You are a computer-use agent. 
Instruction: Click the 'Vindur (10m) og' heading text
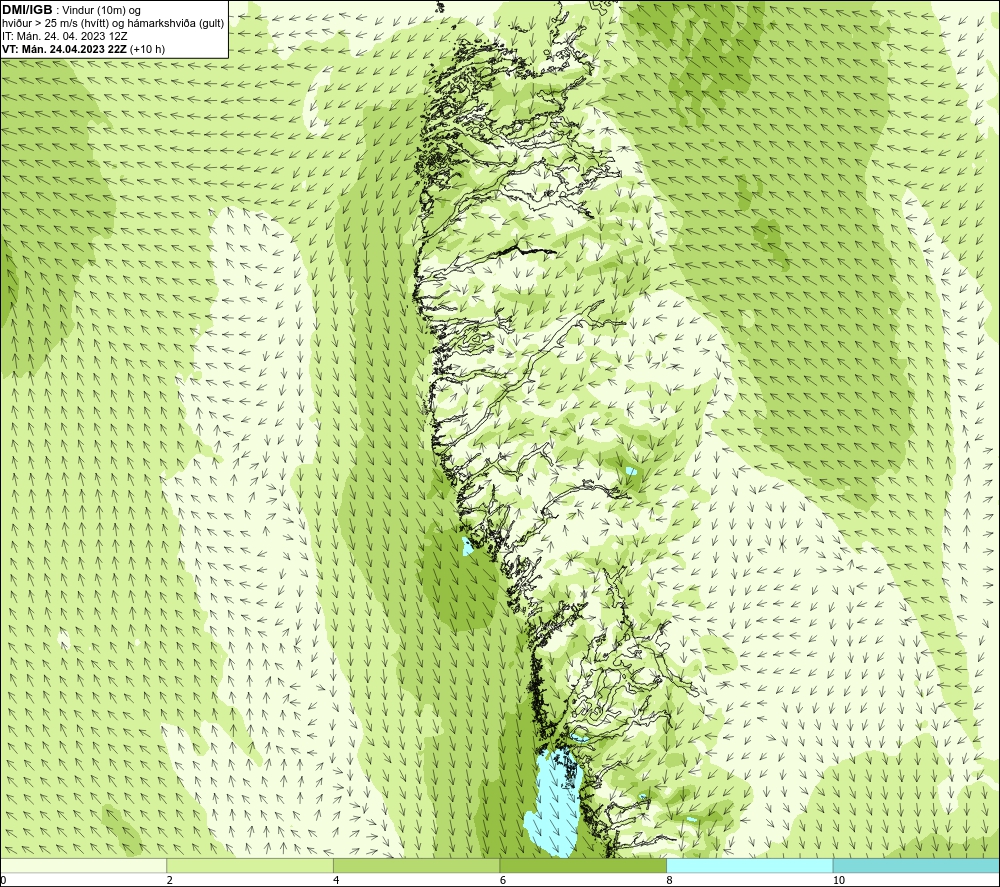pyautogui.click(x=101, y=11)
